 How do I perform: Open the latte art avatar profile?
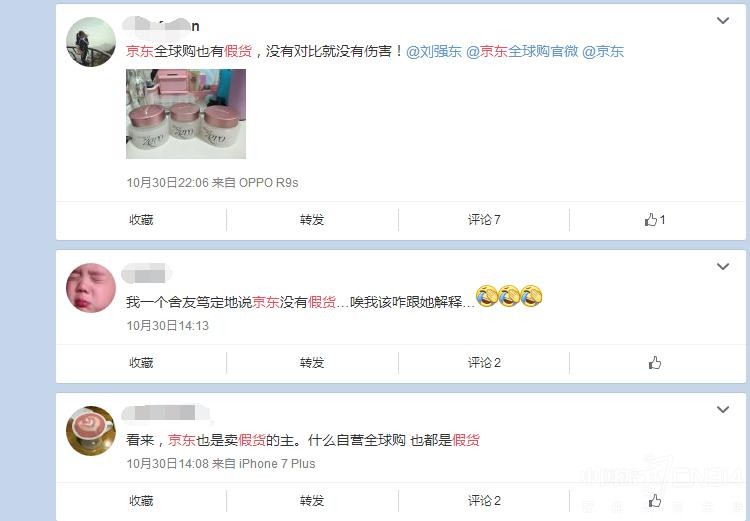pos(91,431)
